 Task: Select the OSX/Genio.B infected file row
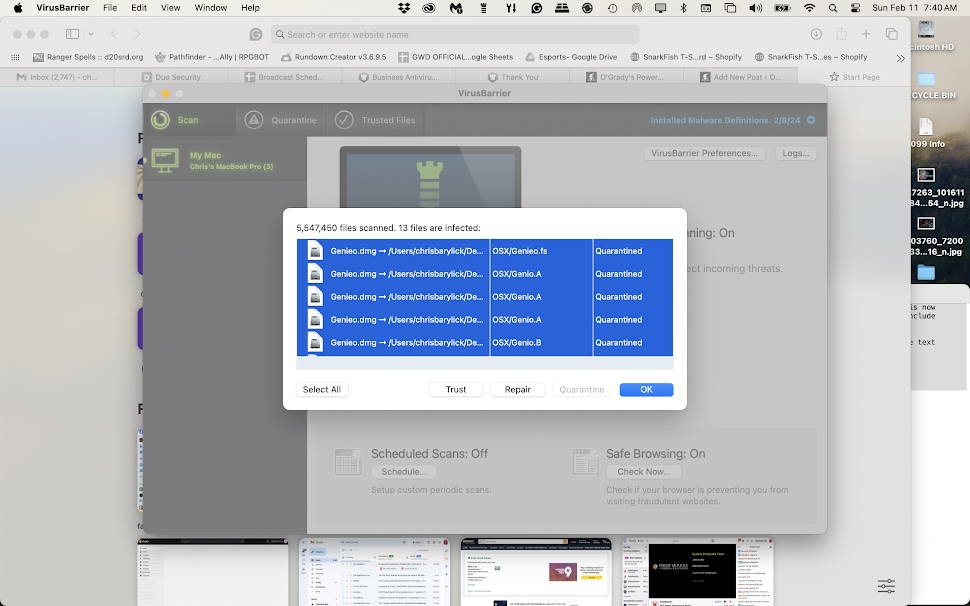(x=484, y=343)
